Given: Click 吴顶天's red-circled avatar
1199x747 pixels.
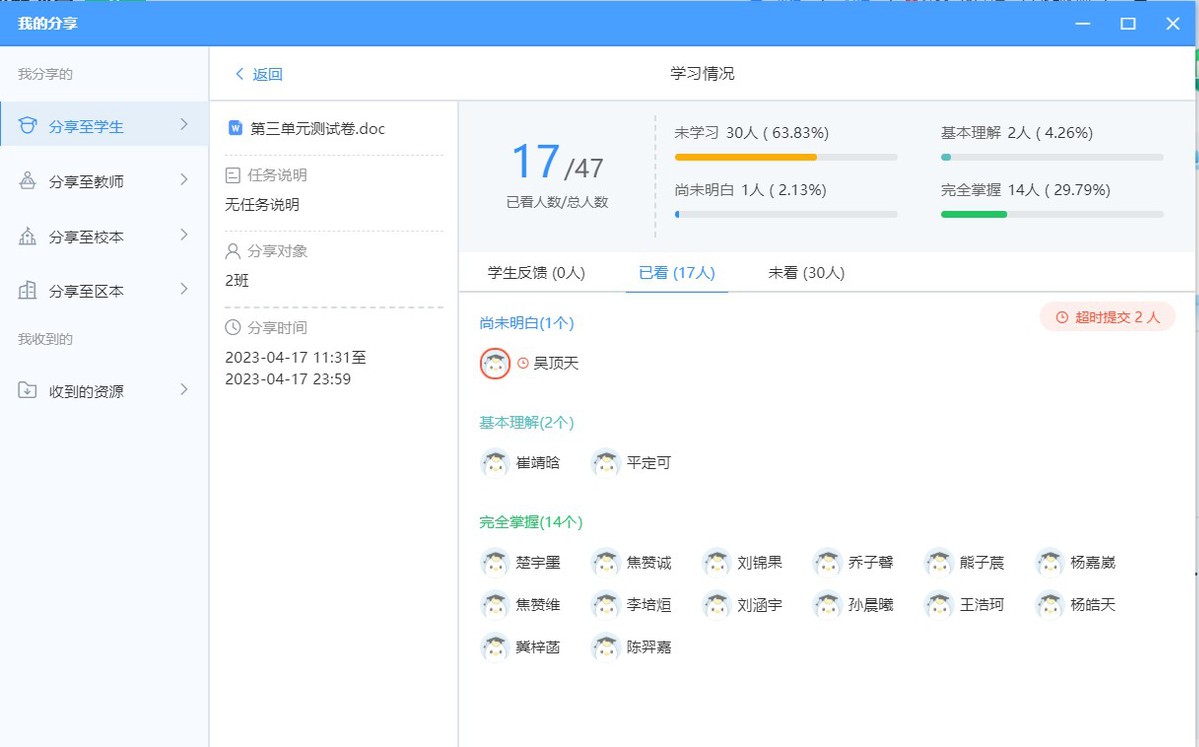Looking at the screenshot, I should click(495, 363).
